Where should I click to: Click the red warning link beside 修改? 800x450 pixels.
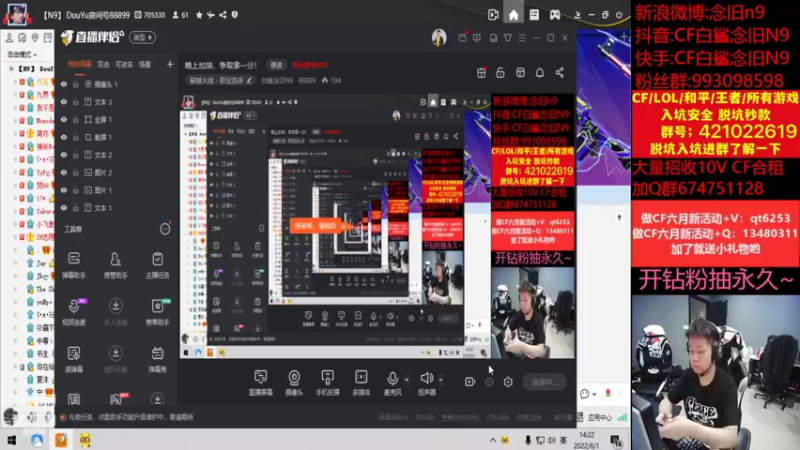click(310, 65)
